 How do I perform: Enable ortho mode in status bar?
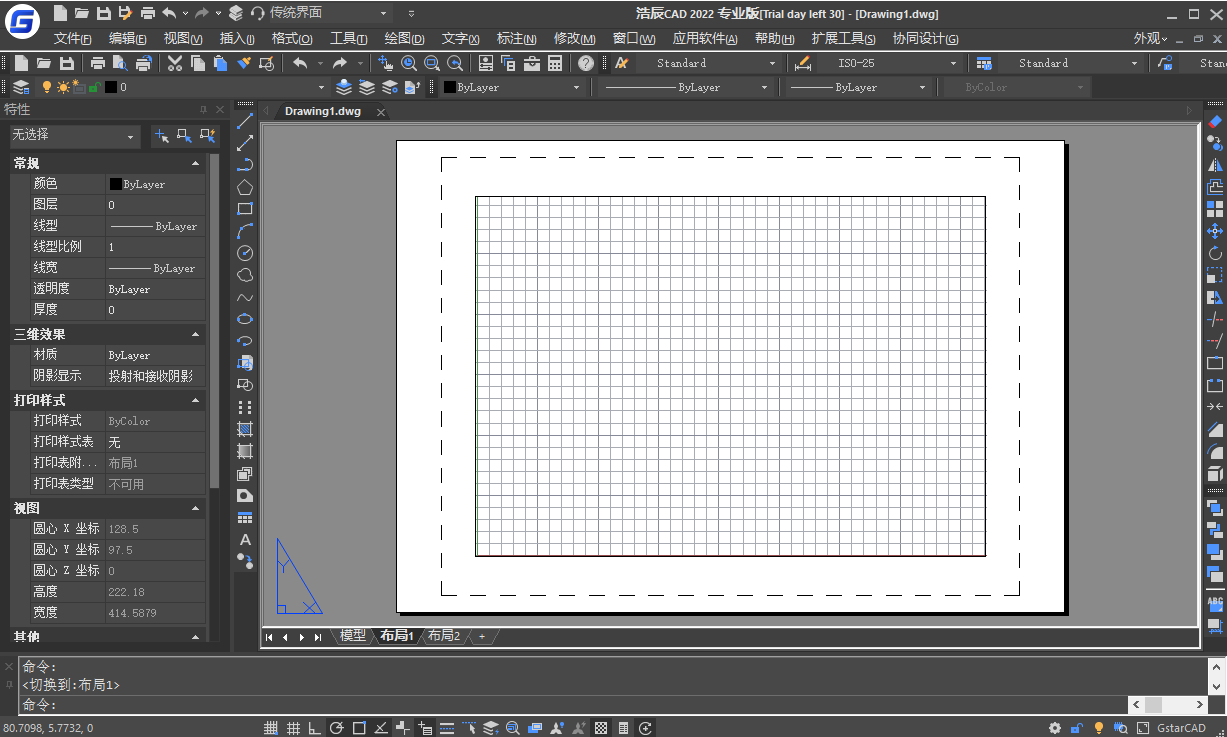point(316,728)
